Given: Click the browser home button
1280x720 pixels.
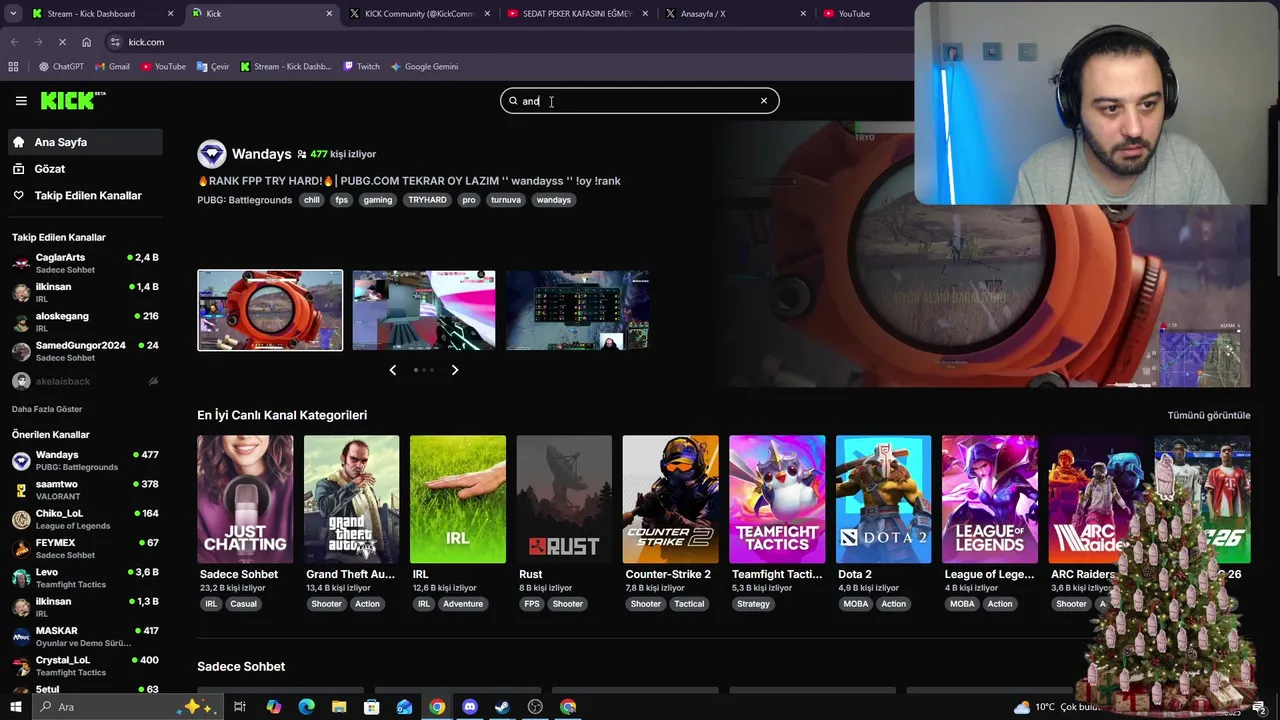Looking at the screenshot, I should click(86, 42).
